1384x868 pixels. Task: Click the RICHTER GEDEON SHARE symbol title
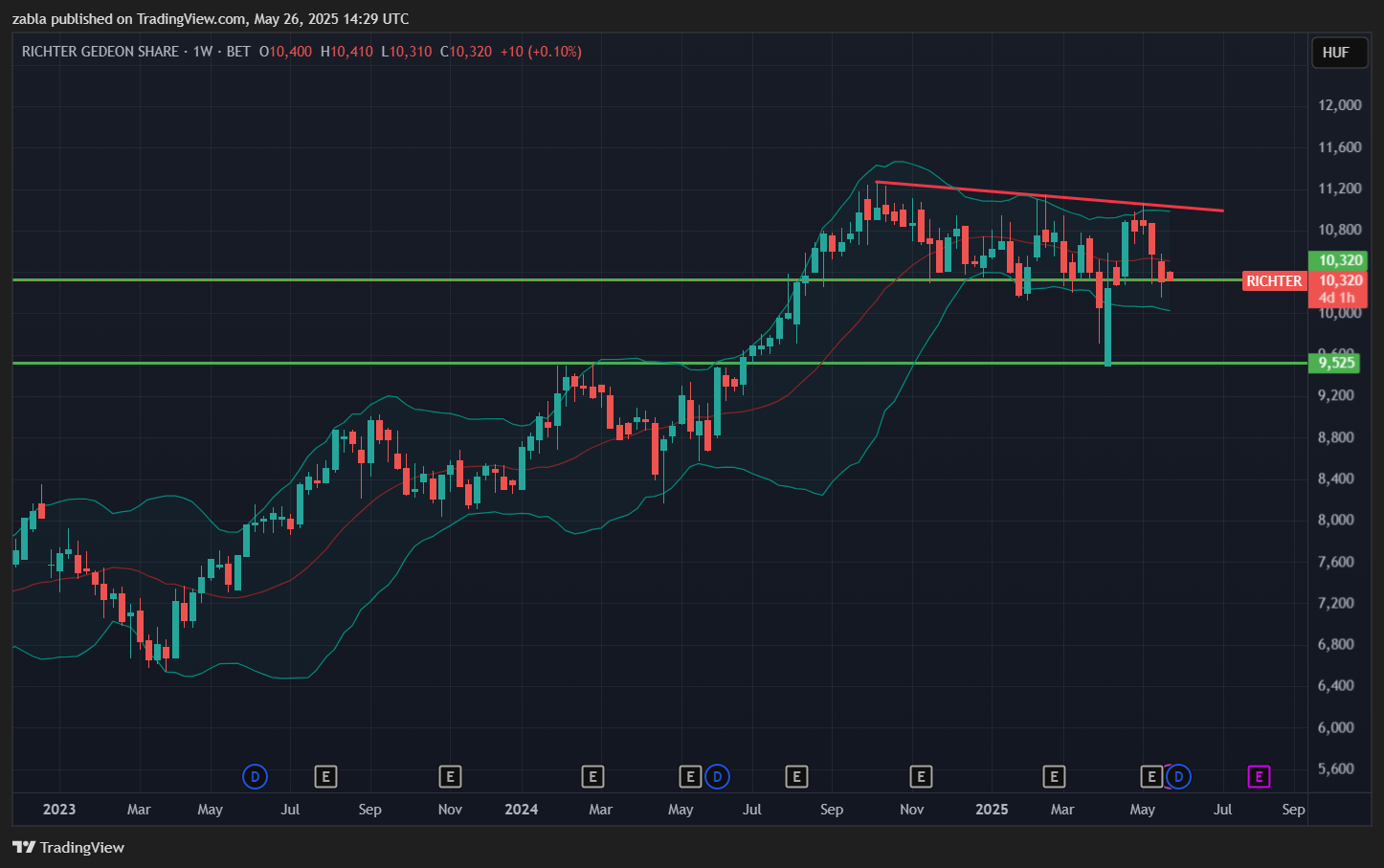(x=100, y=52)
